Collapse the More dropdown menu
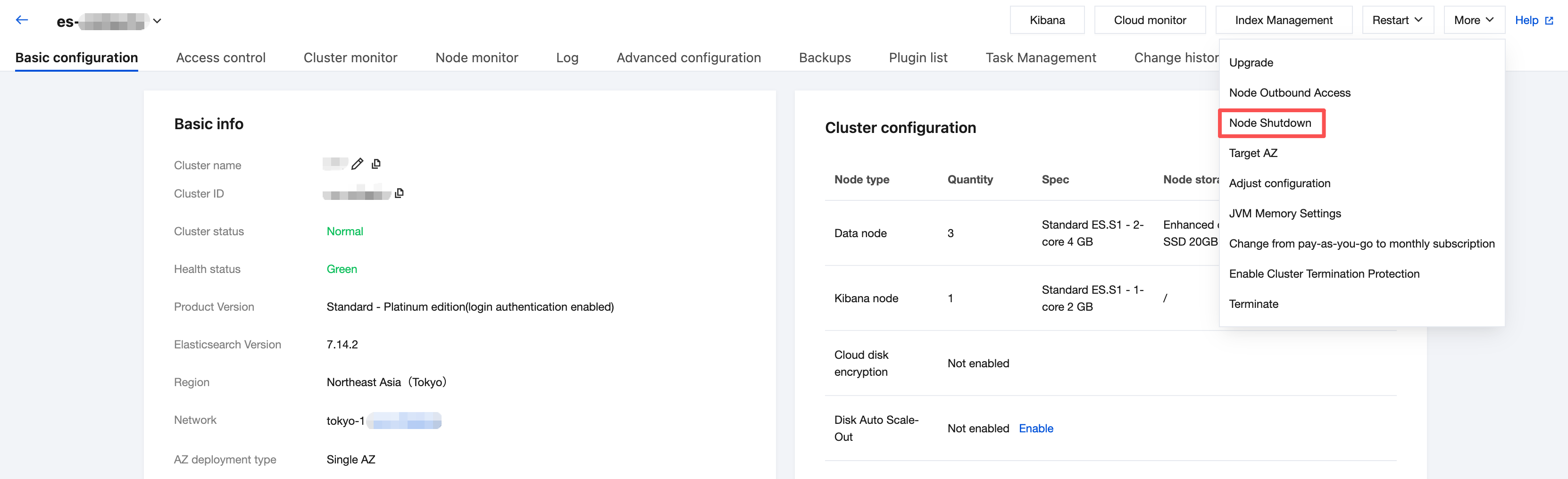The height and width of the screenshot is (479, 1568). (x=1473, y=20)
